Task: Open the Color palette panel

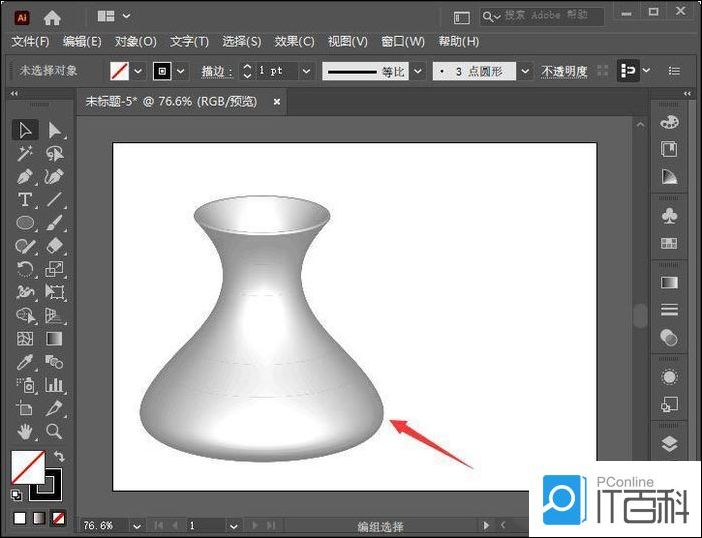Action: 669,121
